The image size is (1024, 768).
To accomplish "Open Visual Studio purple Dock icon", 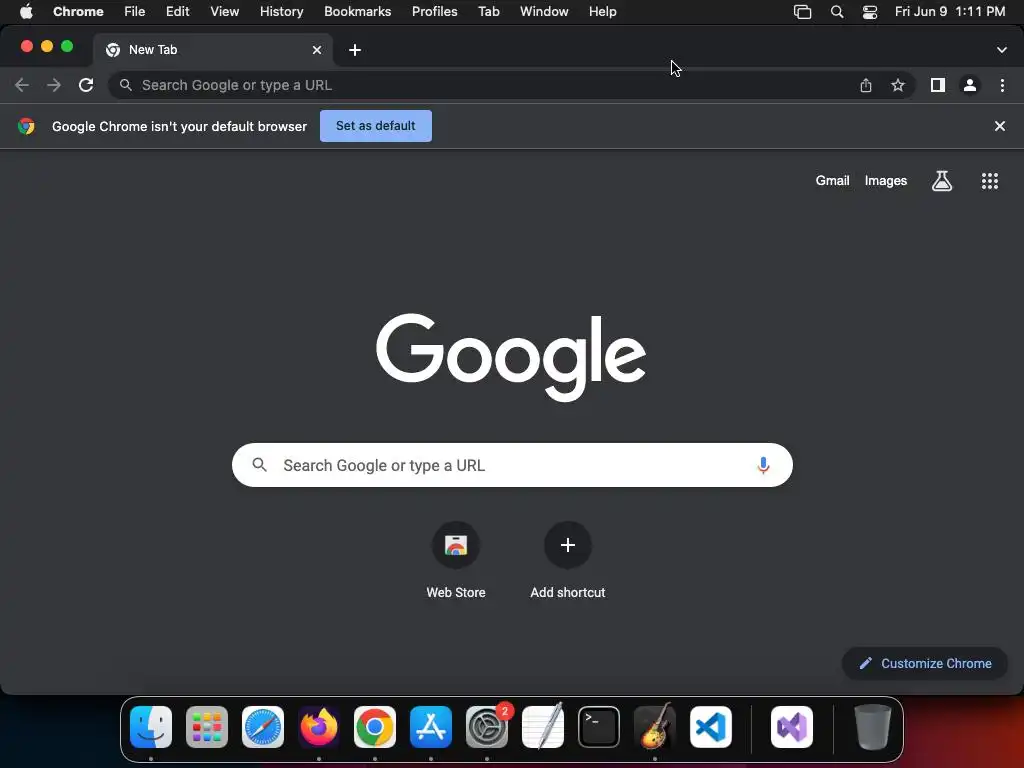I will (x=792, y=727).
